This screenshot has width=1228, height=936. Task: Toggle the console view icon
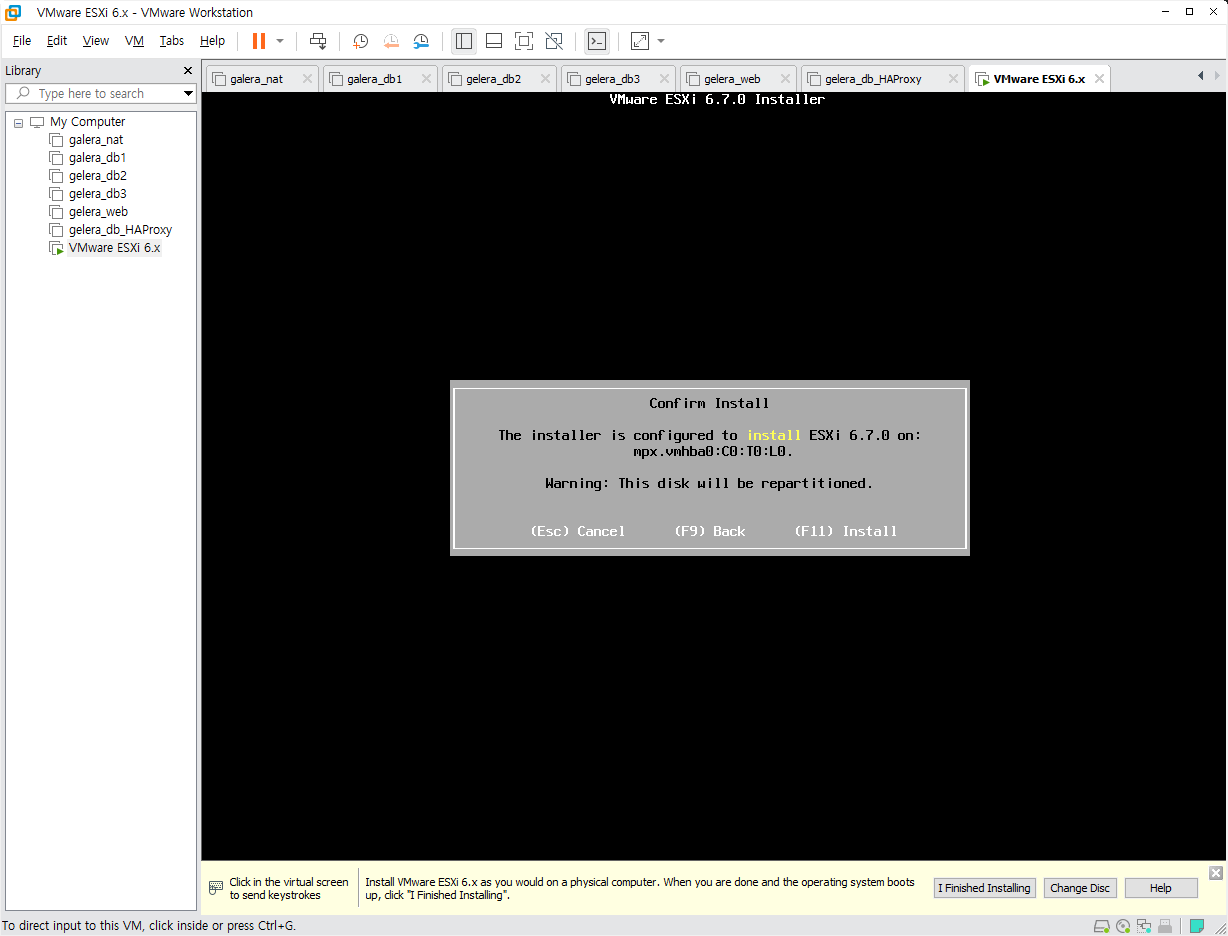(597, 41)
